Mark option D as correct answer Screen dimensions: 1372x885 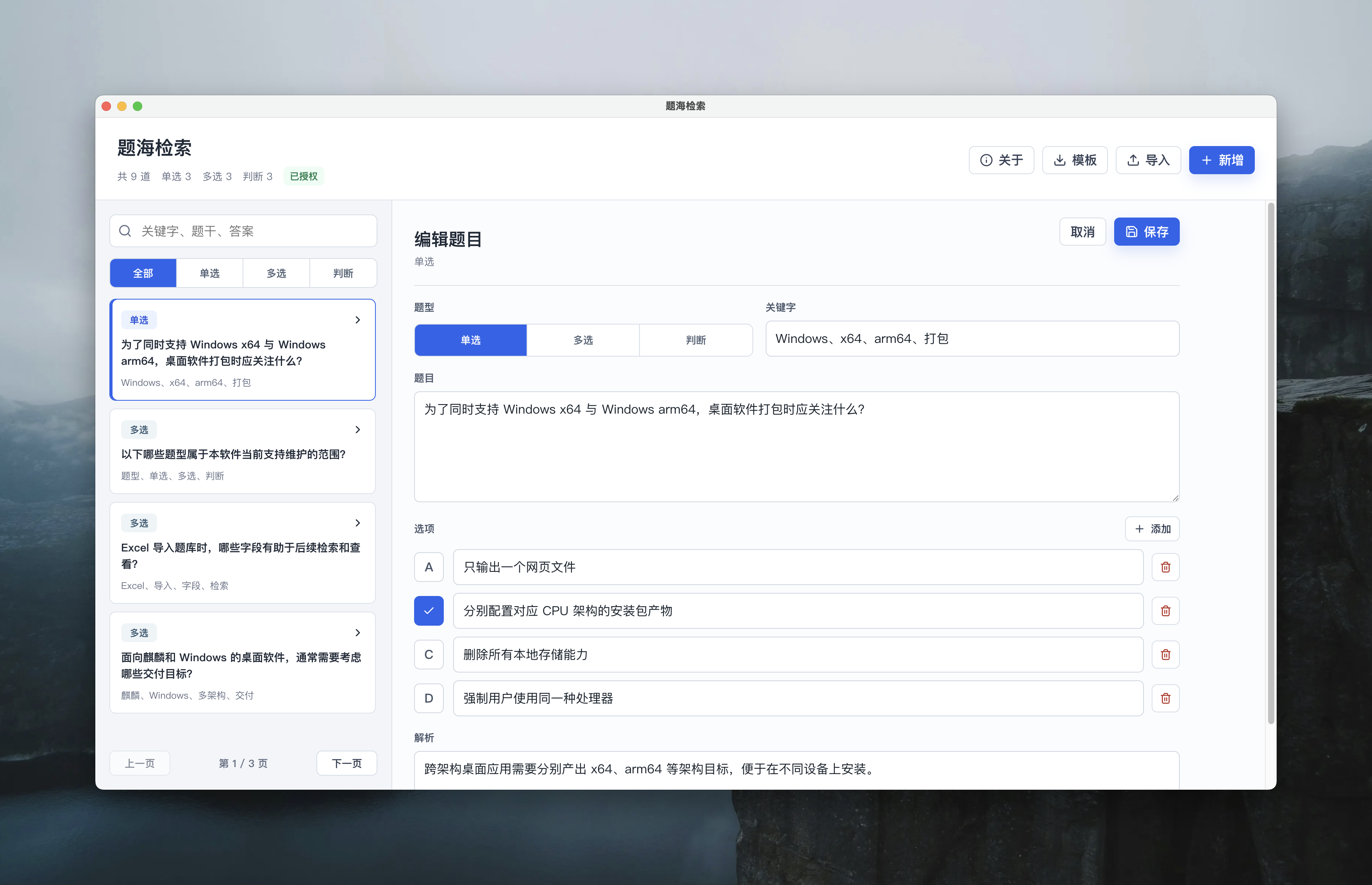(429, 698)
